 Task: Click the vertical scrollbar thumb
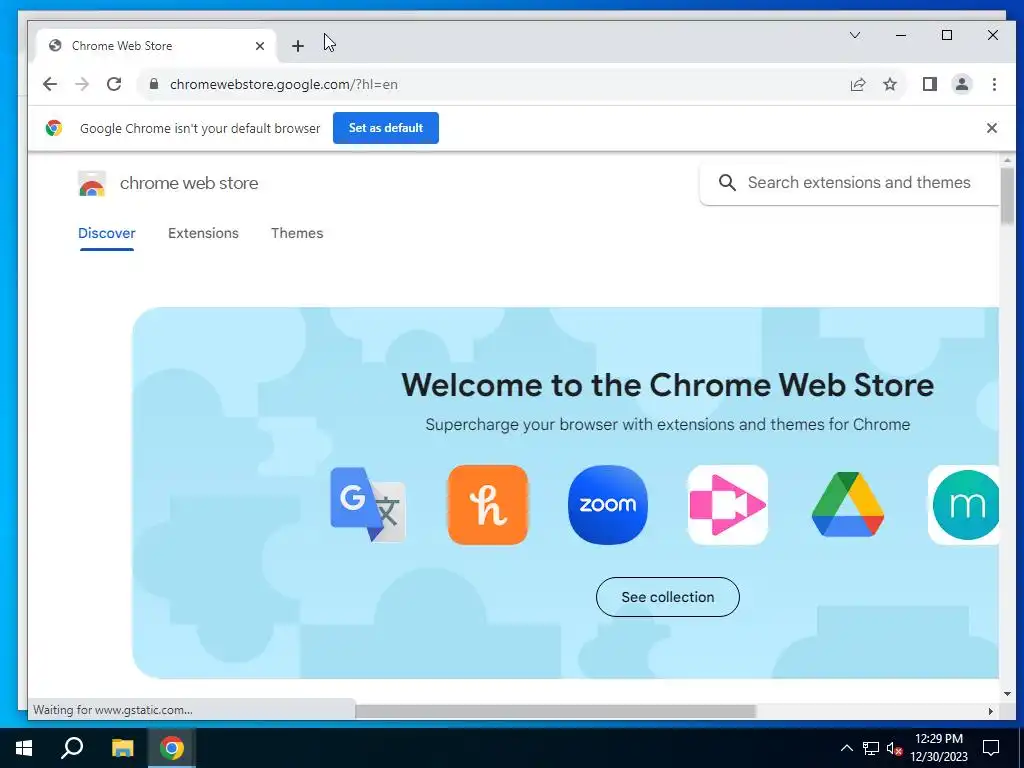tap(1007, 195)
